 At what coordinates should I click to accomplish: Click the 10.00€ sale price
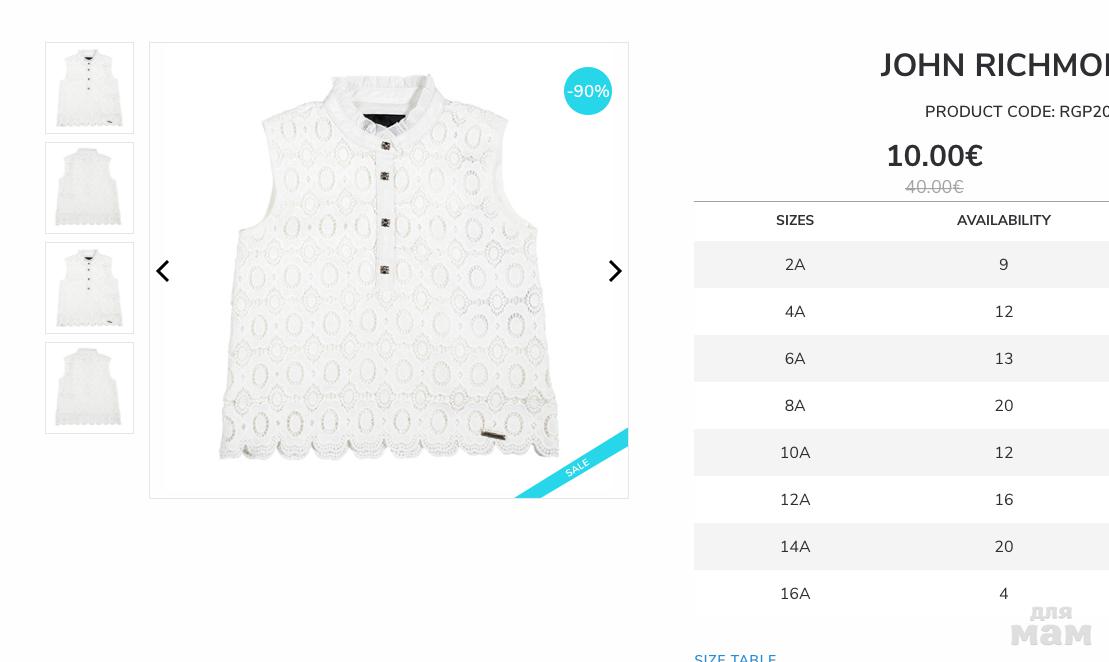pyautogui.click(x=934, y=156)
